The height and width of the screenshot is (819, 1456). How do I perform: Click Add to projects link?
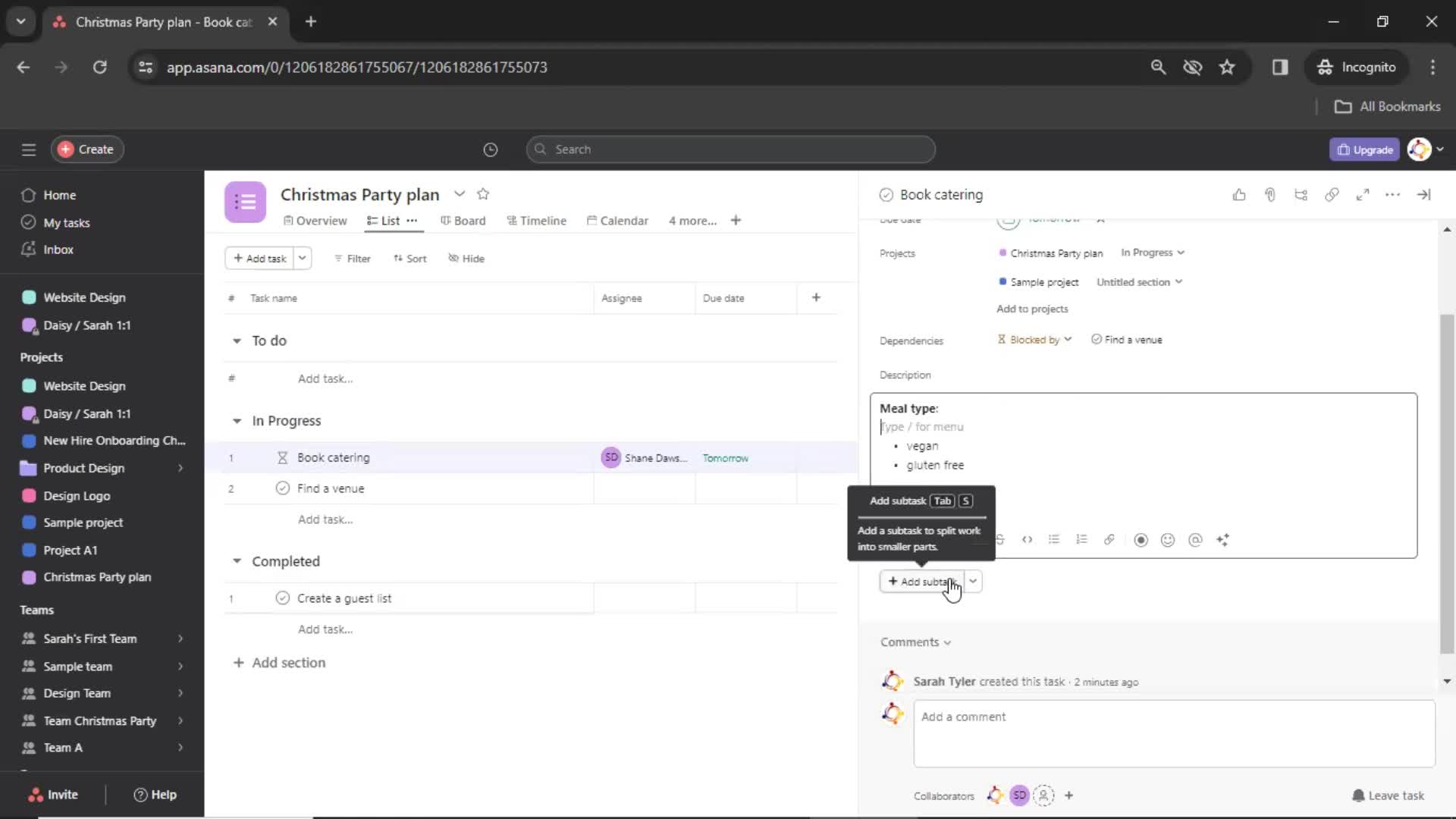(1032, 308)
